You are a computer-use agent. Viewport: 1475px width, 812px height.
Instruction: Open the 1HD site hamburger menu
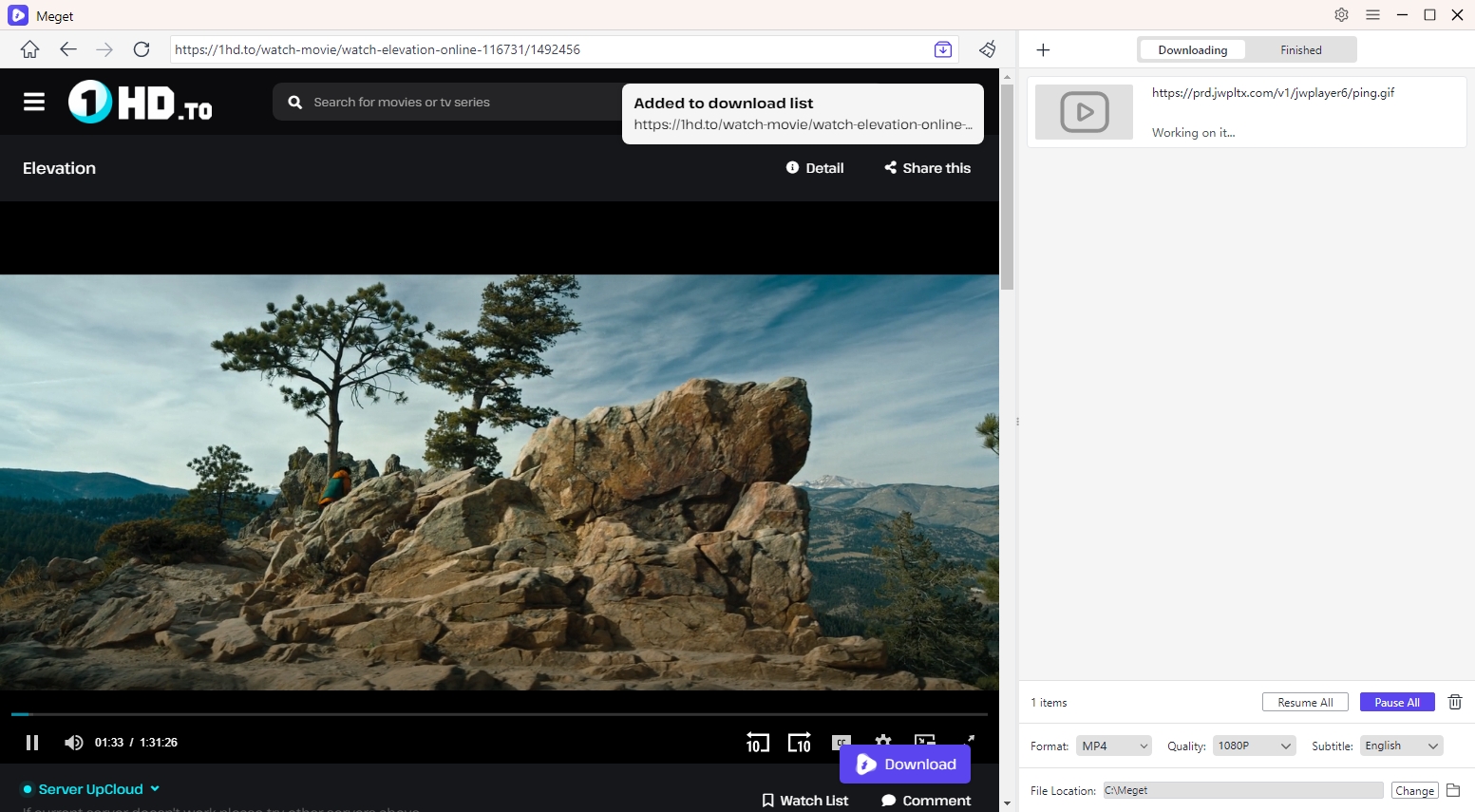pos(34,102)
